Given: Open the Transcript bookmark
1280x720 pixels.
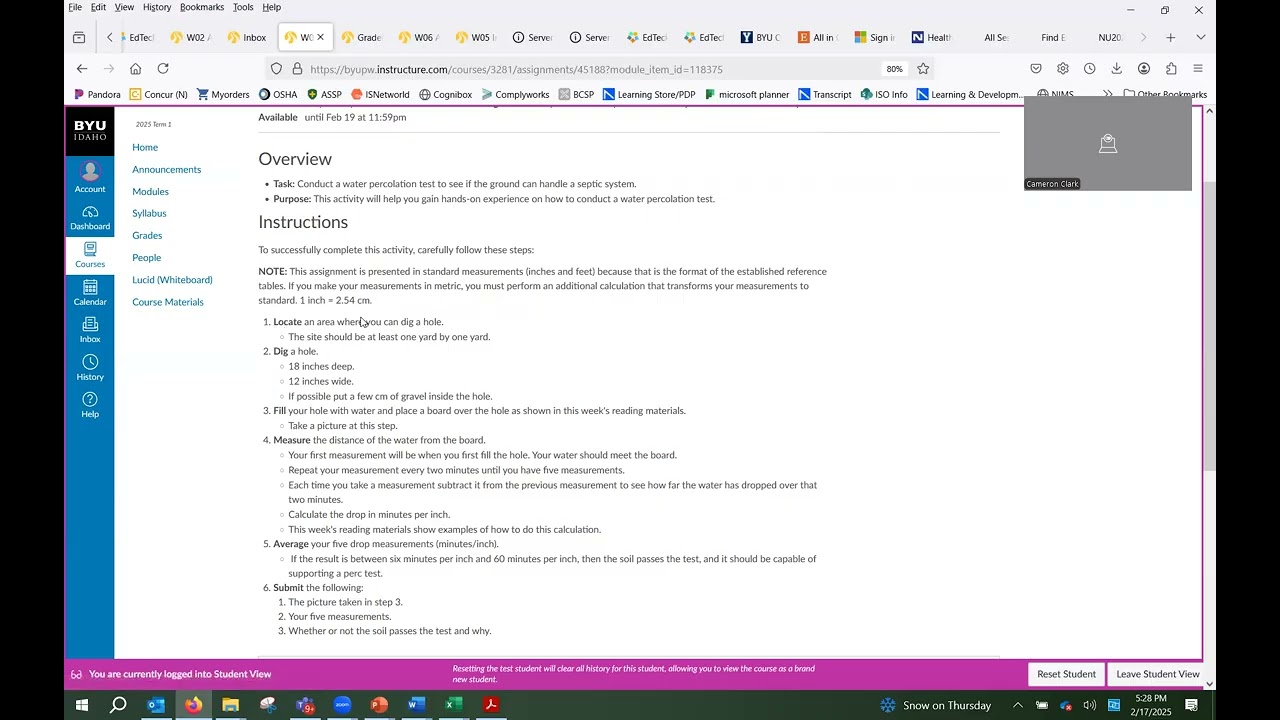Looking at the screenshot, I should point(825,94).
